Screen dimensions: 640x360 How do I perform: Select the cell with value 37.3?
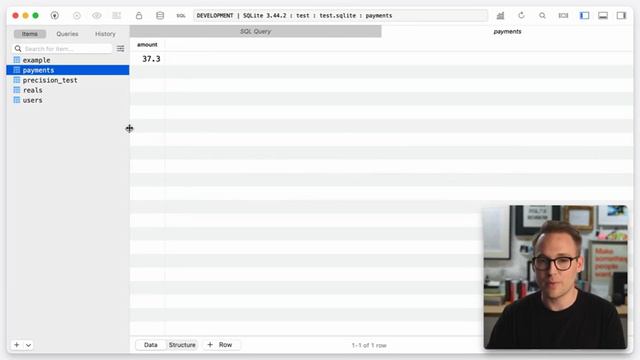pos(151,59)
